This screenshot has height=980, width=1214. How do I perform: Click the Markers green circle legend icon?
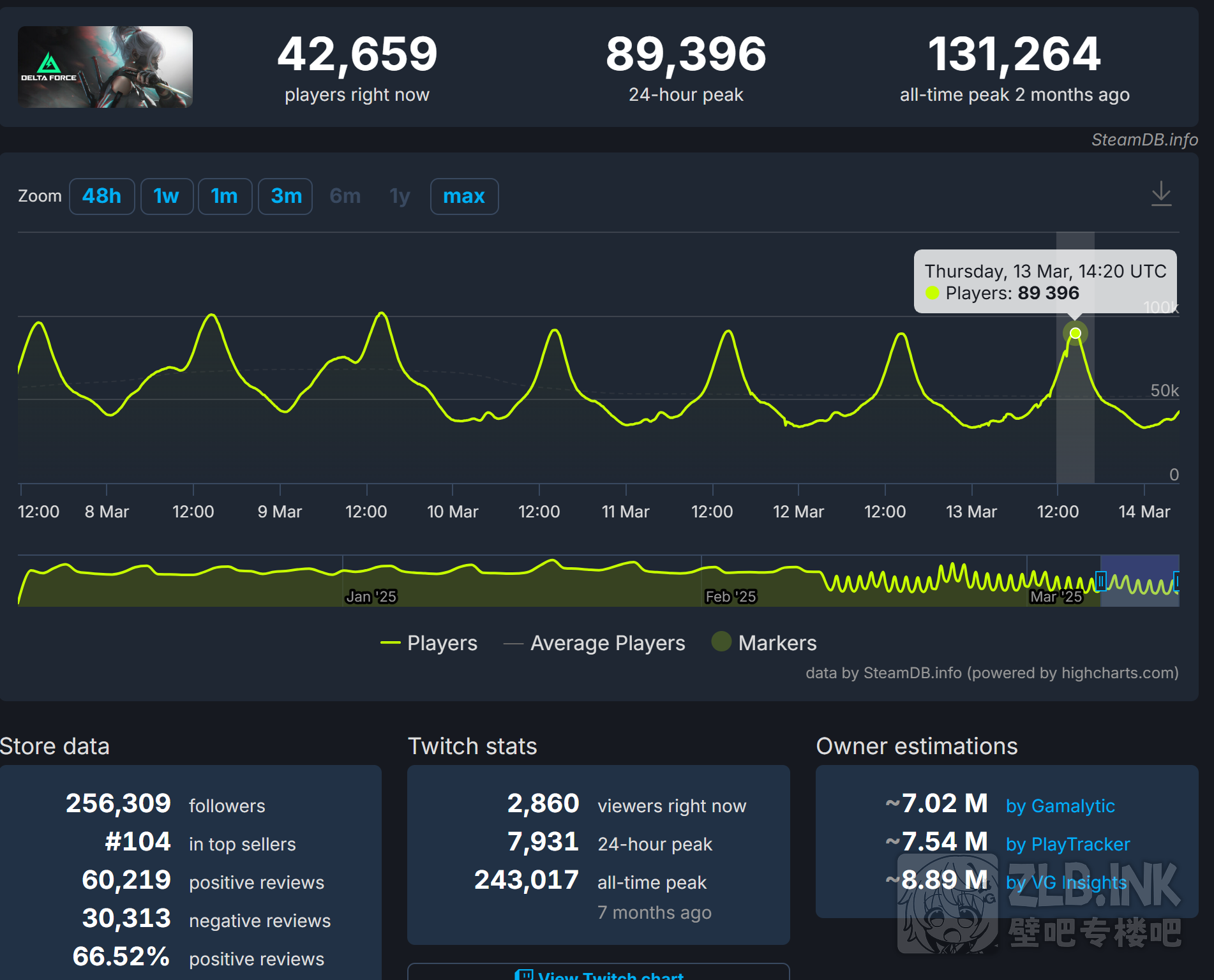point(721,642)
